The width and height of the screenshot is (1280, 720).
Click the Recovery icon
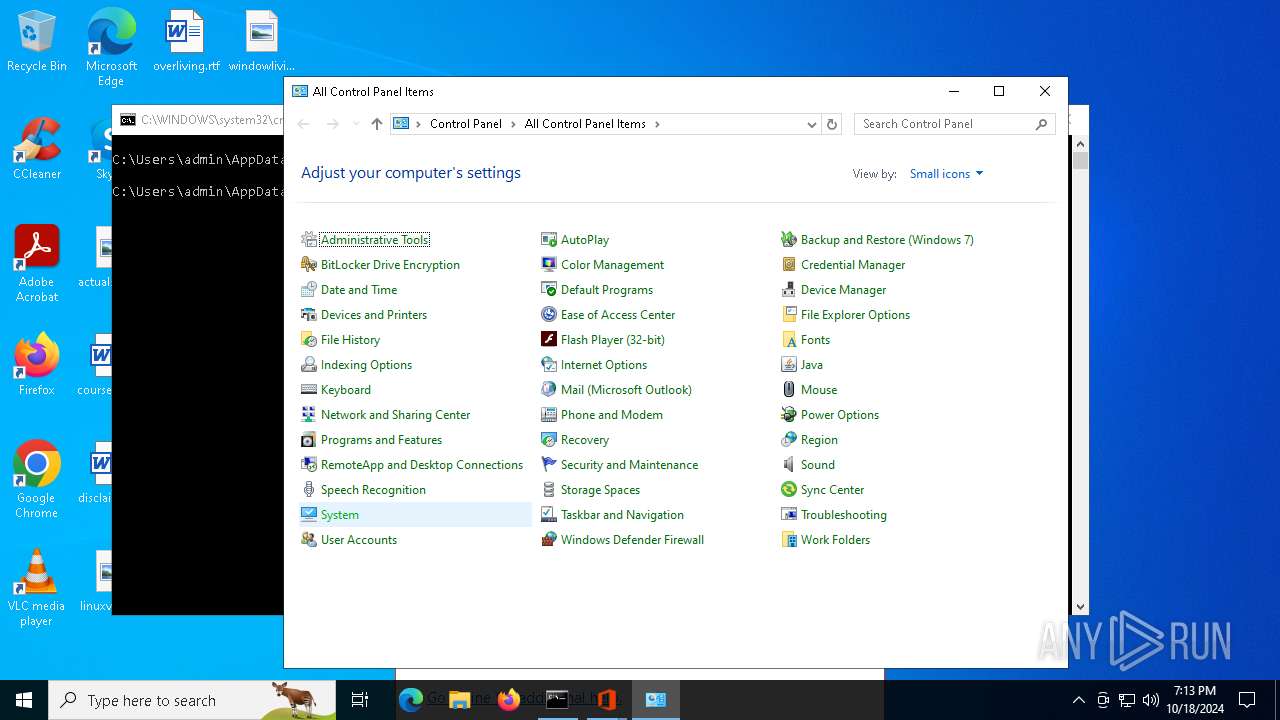[x=549, y=440]
